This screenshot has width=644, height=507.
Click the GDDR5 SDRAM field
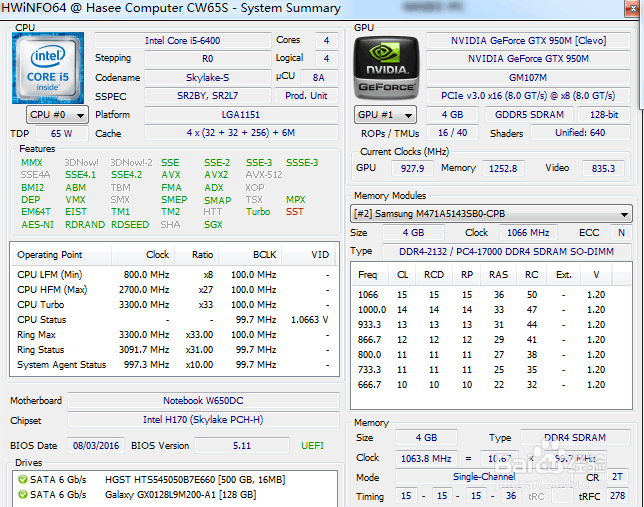(x=529, y=115)
